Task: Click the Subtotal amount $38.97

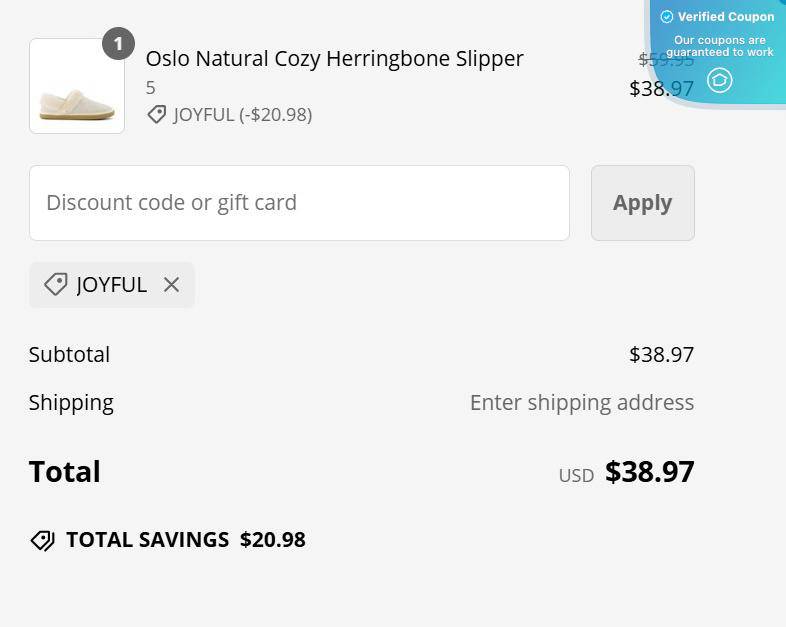Action: pyautogui.click(x=661, y=355)
